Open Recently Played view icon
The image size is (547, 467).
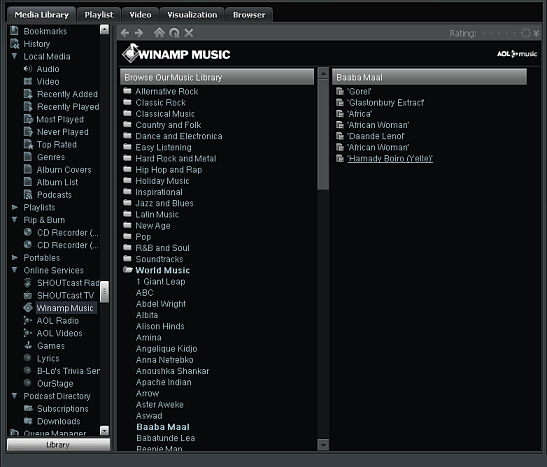[x=28, y=106]
